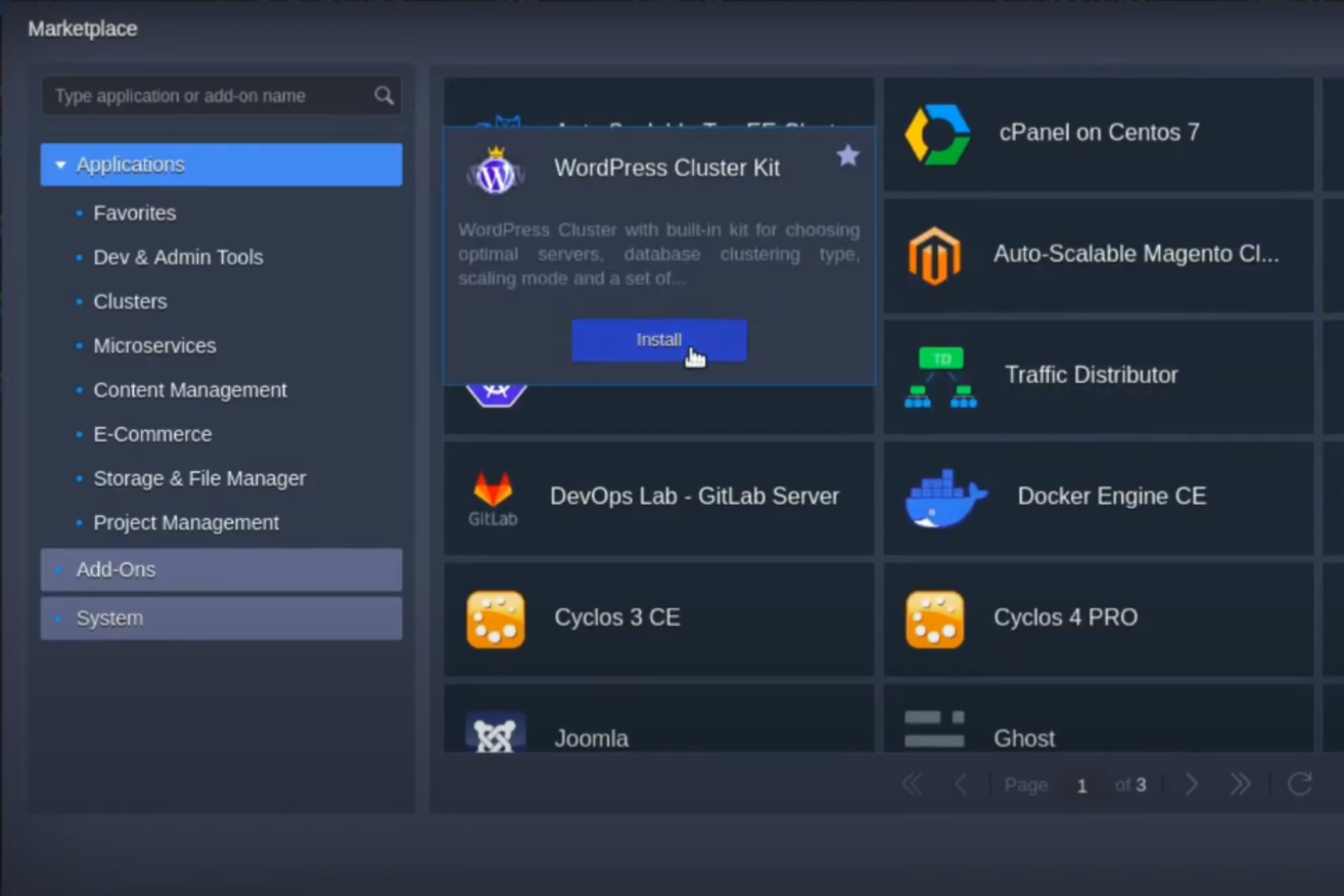Open the Ghost title

click(x=1025, y=738)
